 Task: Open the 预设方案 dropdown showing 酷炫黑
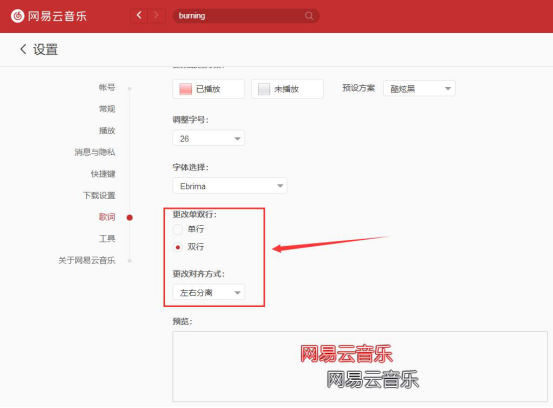(x=419, y=89)
